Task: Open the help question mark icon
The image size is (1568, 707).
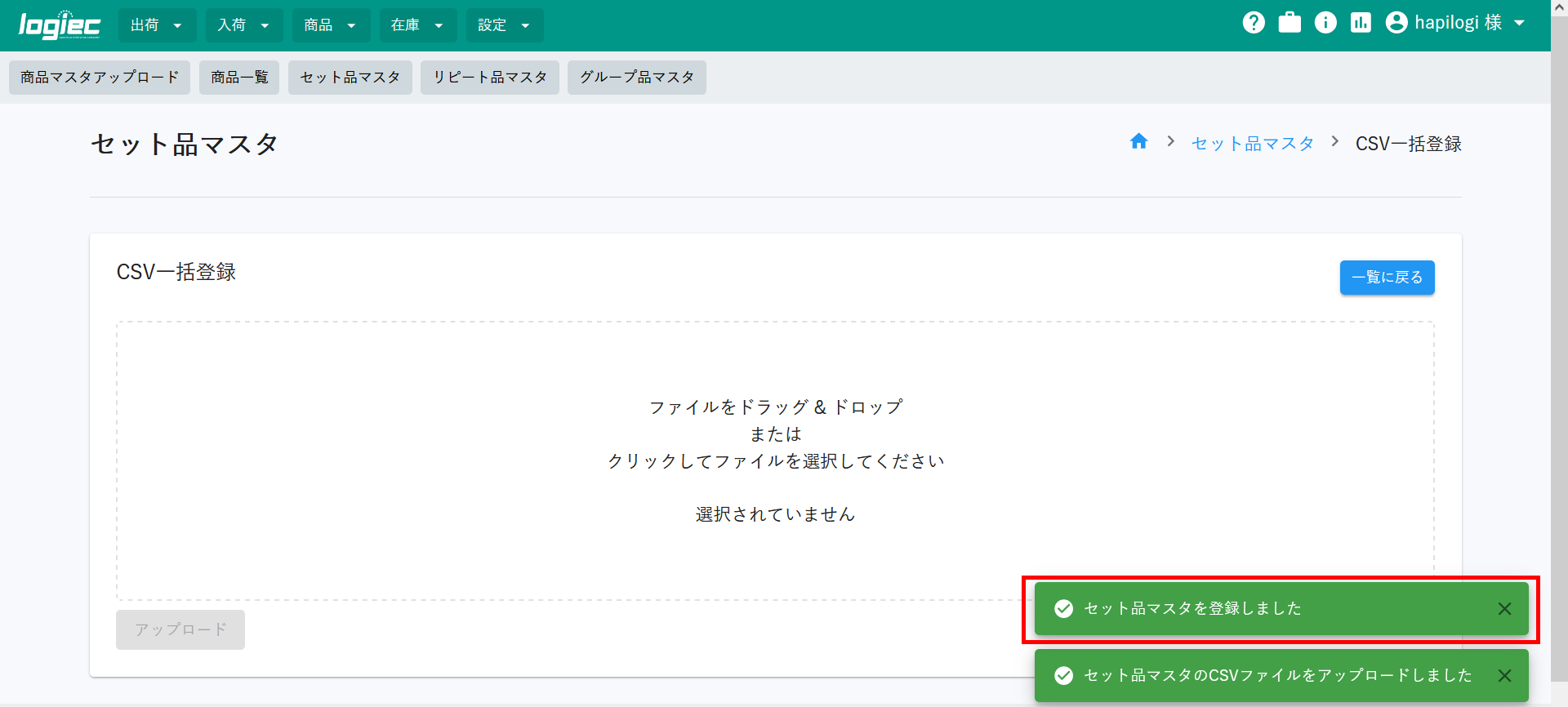Action: pyautogui.click(x=1254, y=23)
